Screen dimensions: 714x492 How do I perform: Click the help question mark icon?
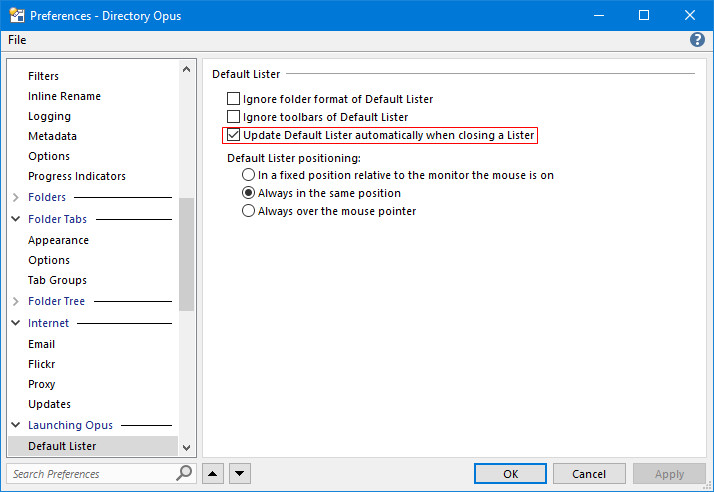click(x=697, y=40)
